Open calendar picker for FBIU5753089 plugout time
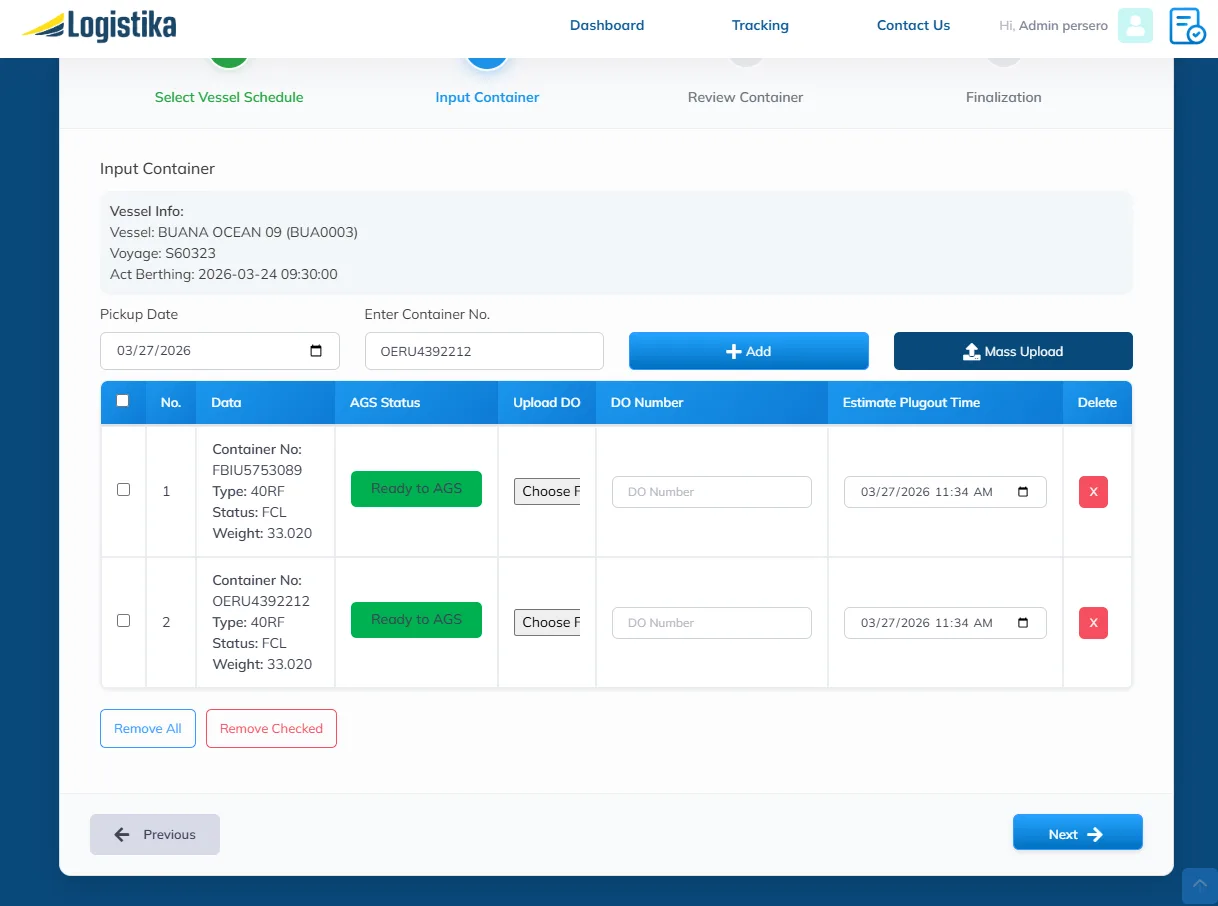Screen dimensions: 1218x906 click(x=1023, y=492)
